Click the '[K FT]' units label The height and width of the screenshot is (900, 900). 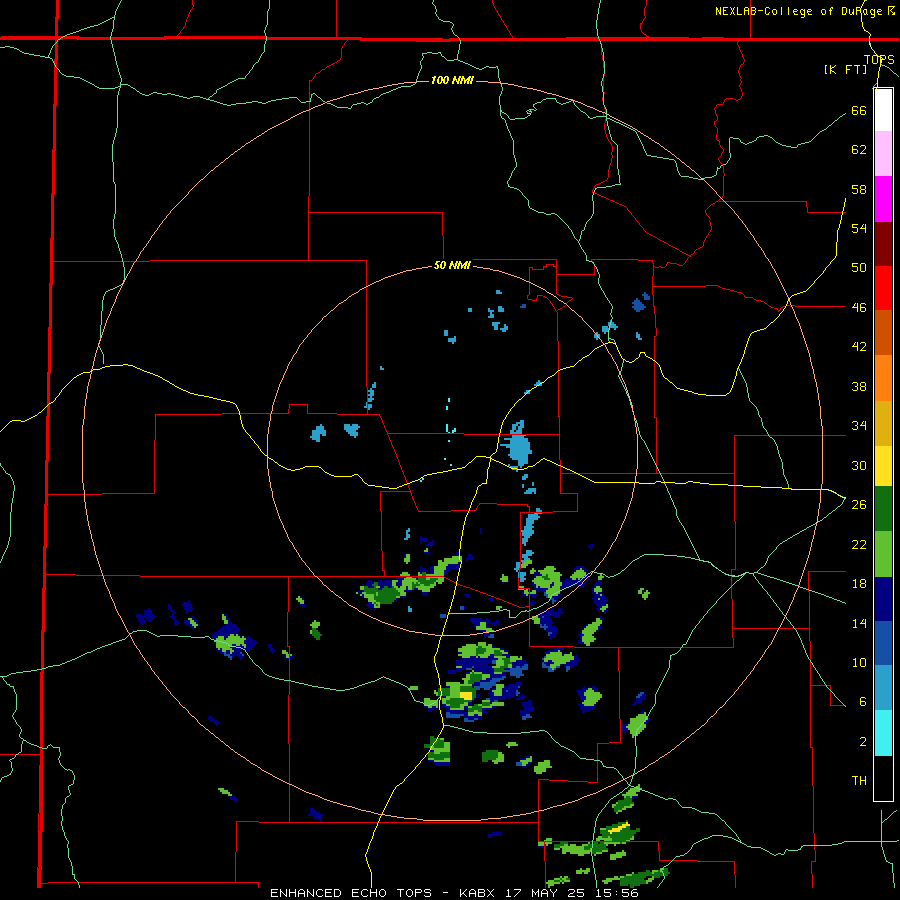[845, 69]
